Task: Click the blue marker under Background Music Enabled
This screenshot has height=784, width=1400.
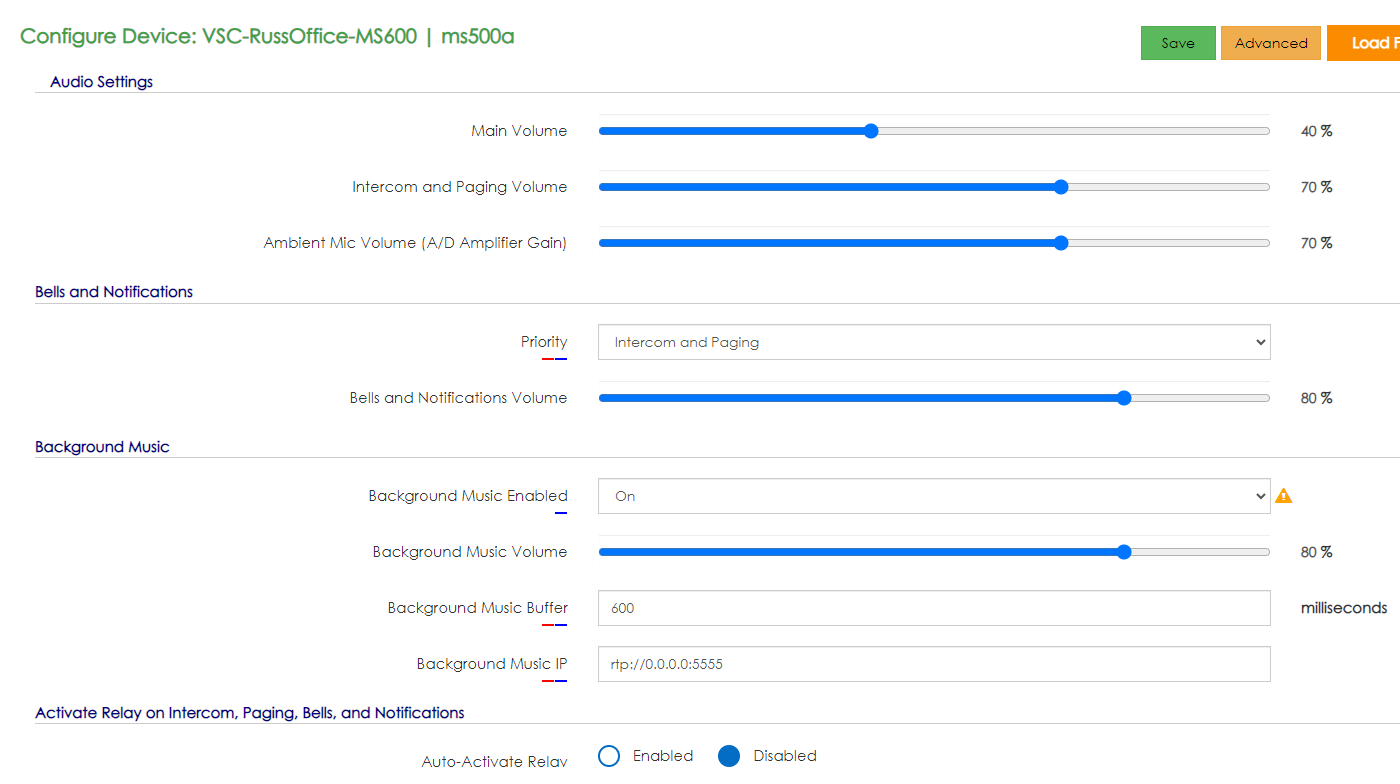Action: tap(561, 513)
